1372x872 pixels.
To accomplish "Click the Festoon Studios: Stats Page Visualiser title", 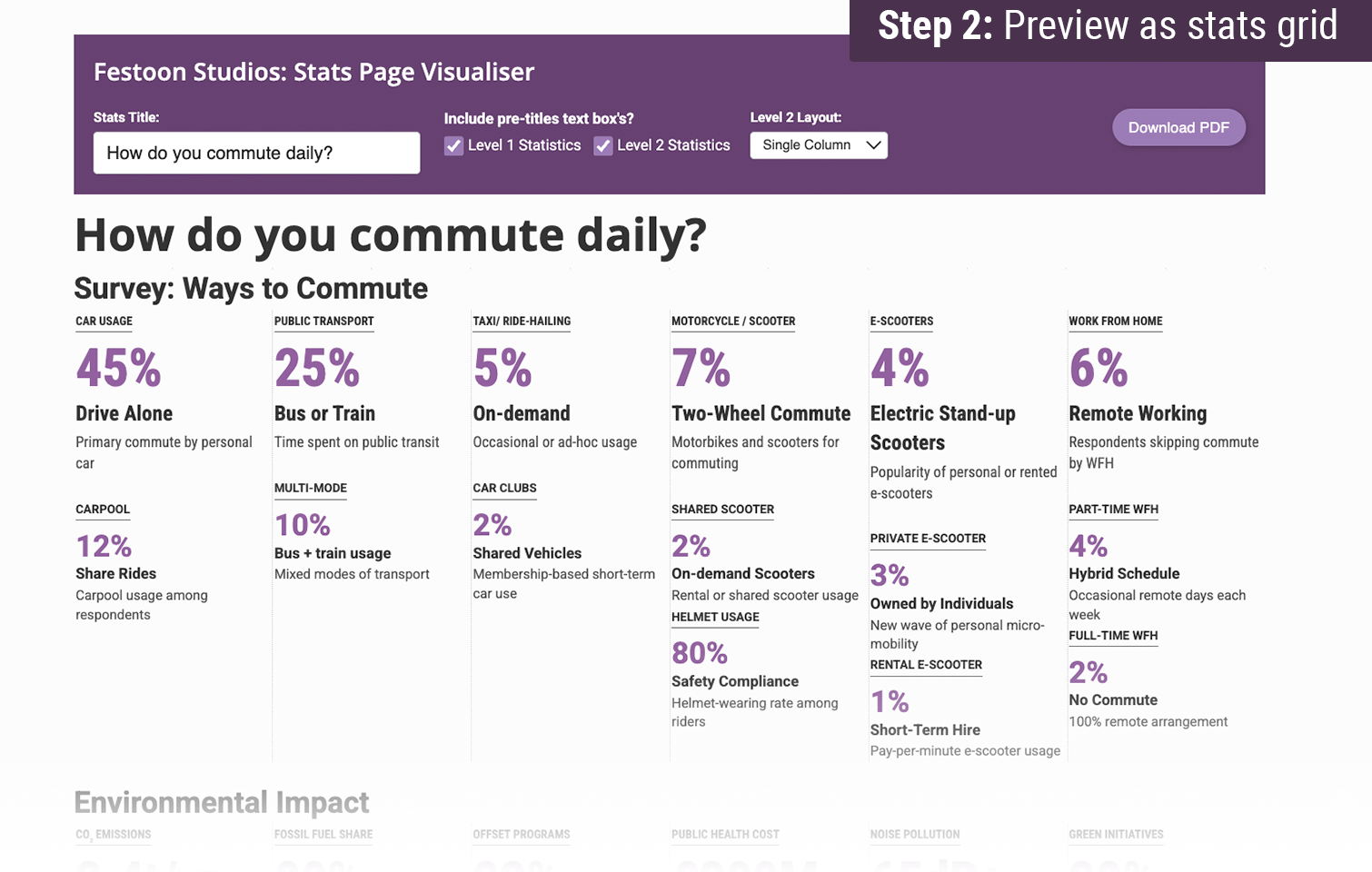I will 313,72.
